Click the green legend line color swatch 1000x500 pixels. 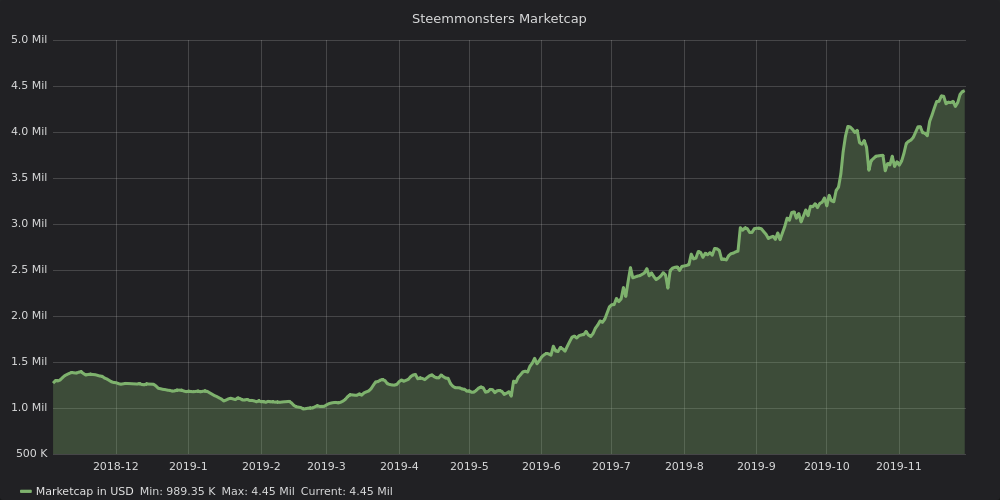coord(26,492)
